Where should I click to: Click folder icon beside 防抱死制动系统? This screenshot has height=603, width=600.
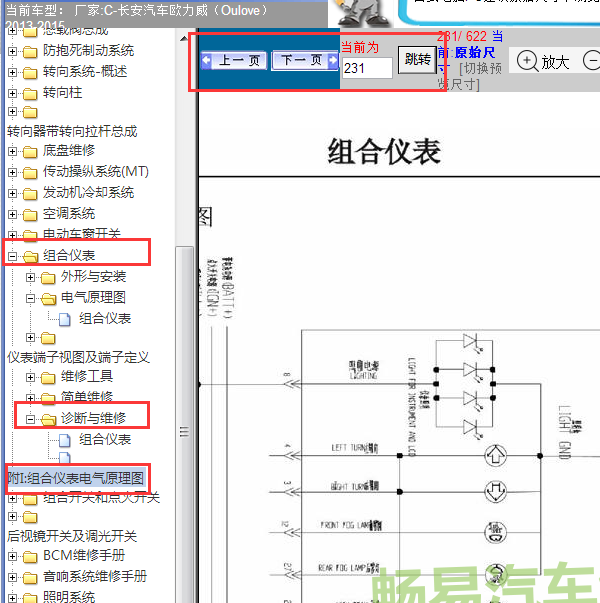(x=30, y=52)
